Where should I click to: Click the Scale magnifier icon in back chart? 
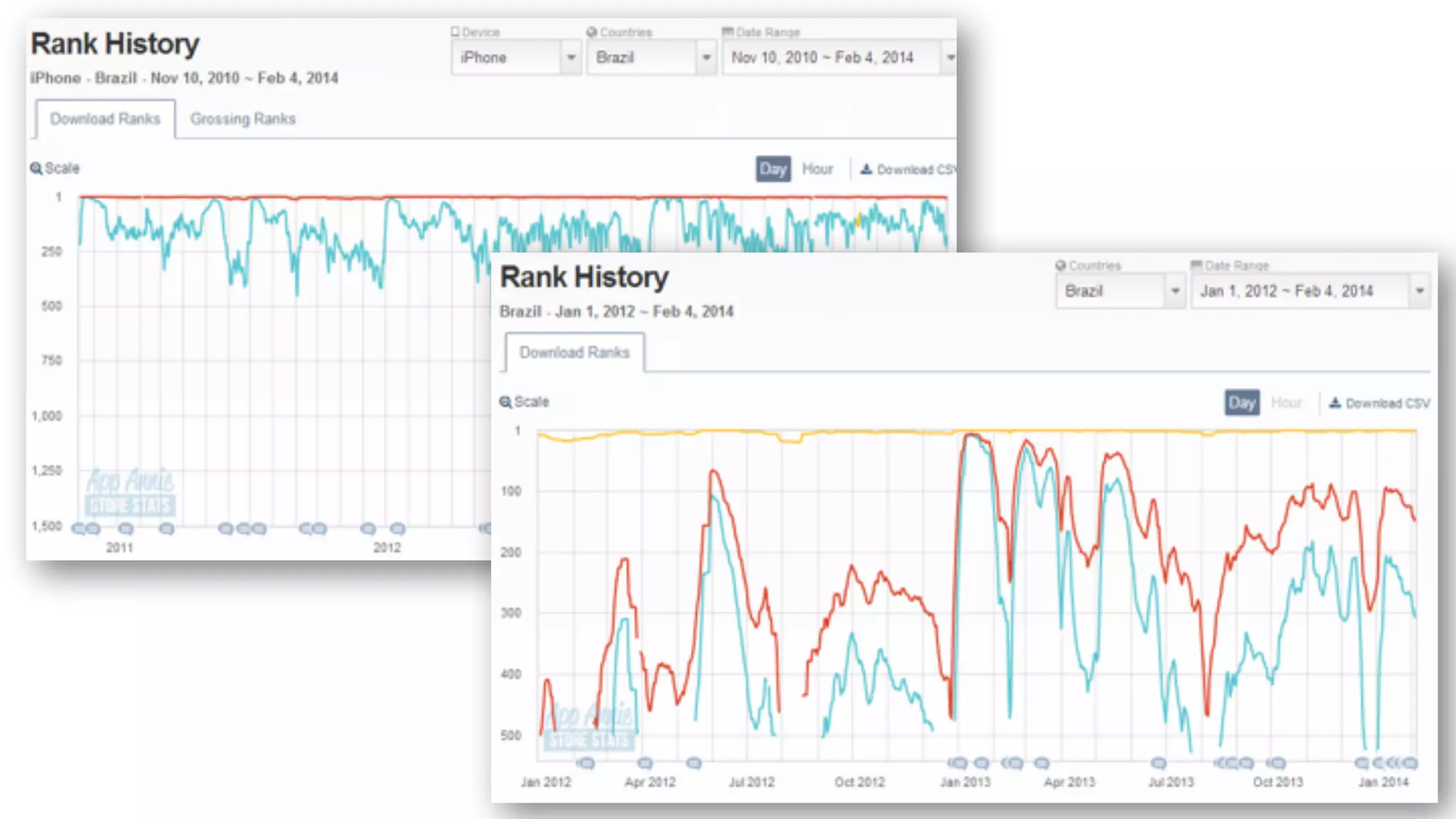coord(36,168)
